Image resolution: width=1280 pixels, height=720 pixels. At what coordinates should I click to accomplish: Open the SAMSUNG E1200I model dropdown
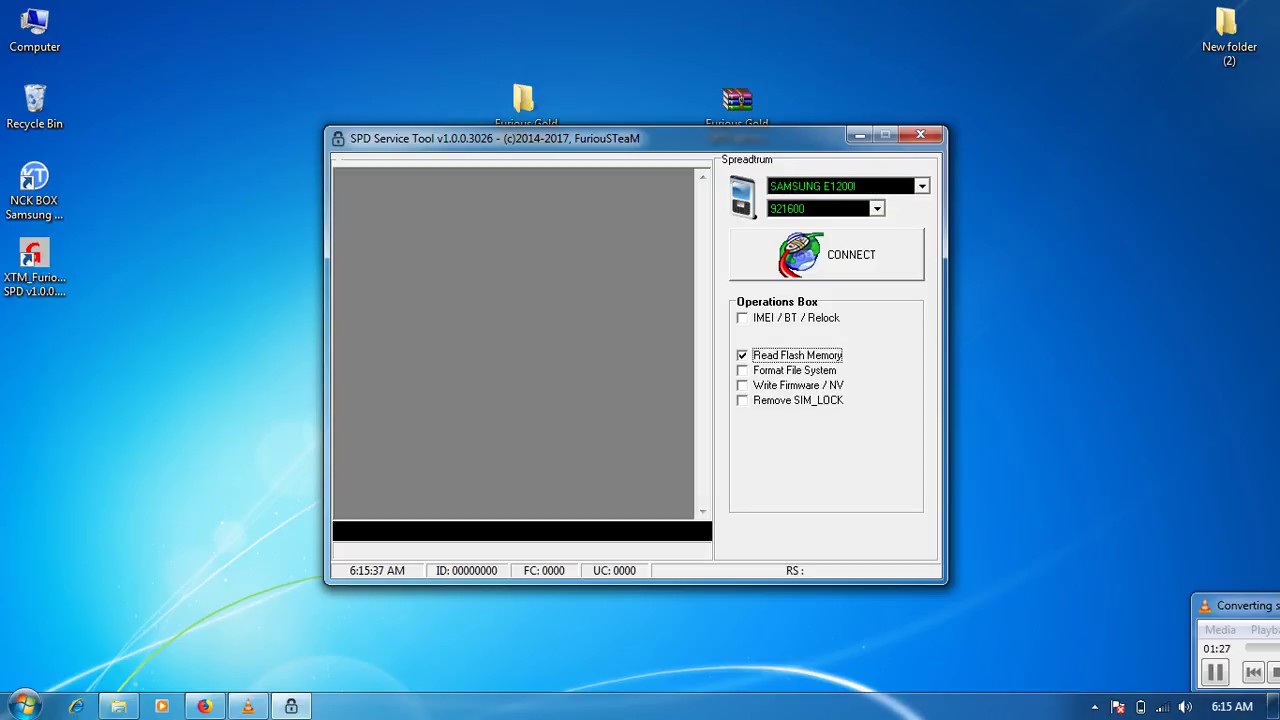point(922,186)
